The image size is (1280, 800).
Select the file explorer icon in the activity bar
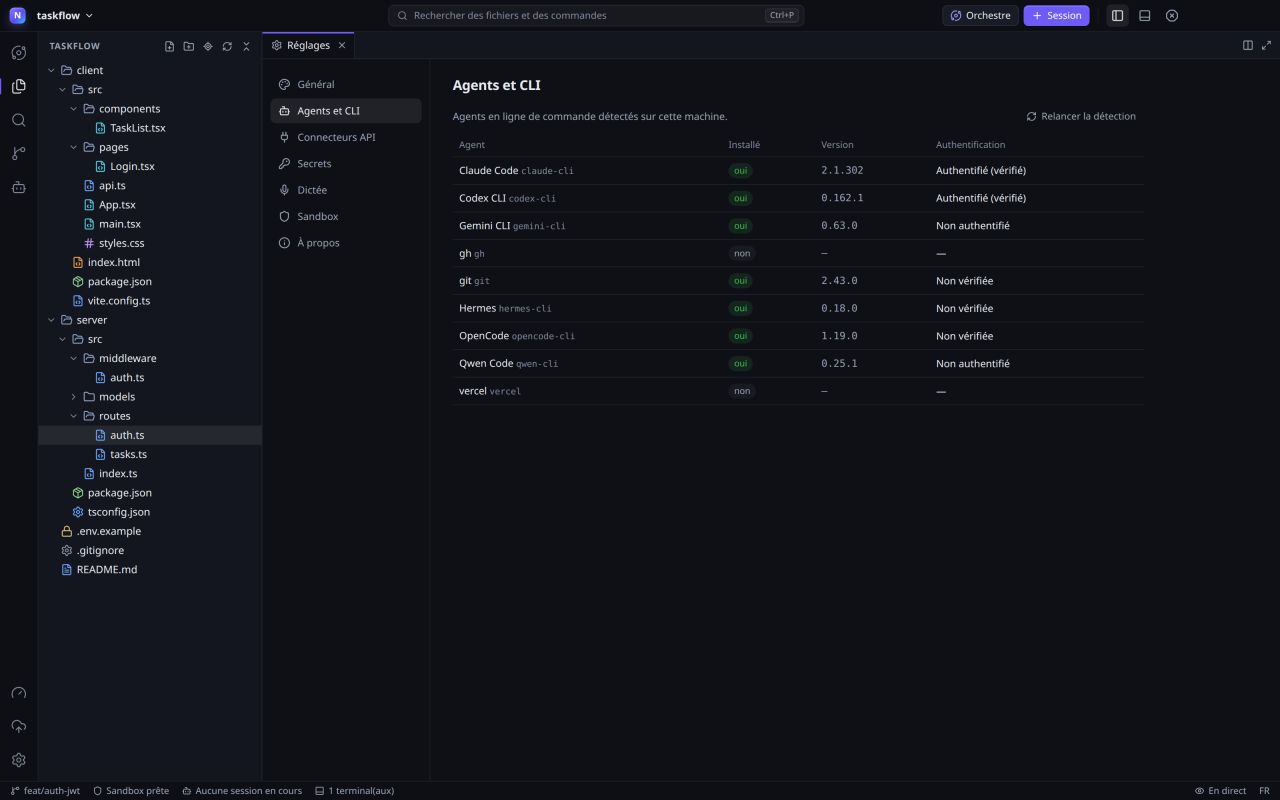tap(18, 86)
